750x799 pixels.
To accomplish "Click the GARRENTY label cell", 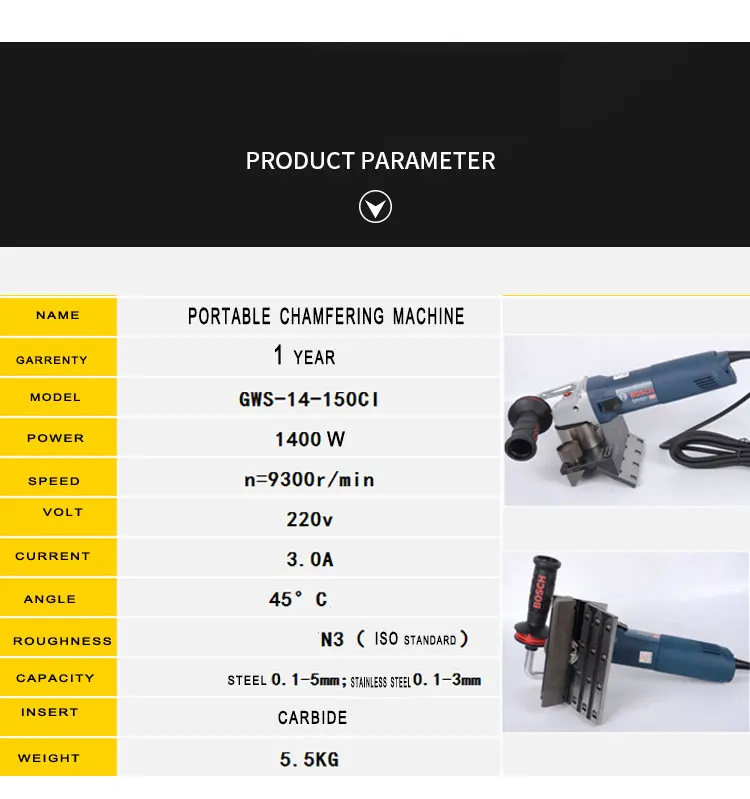I will [58, 358].
